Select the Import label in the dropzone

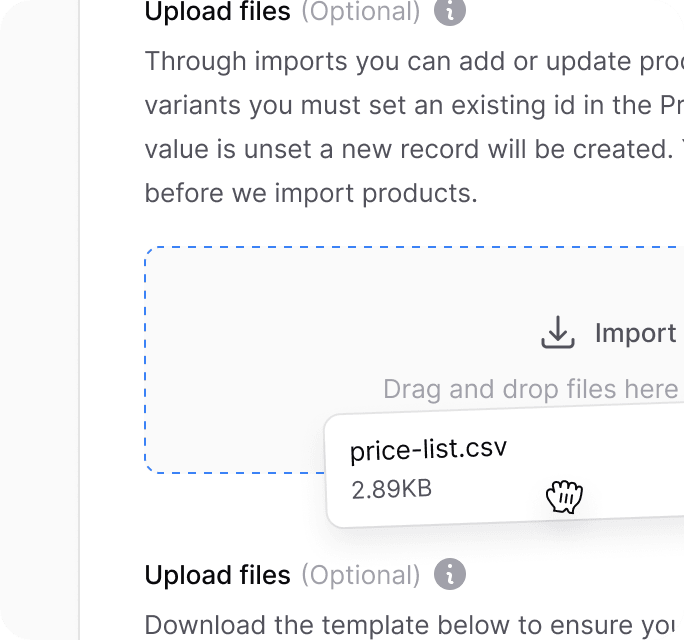point(636,333)
